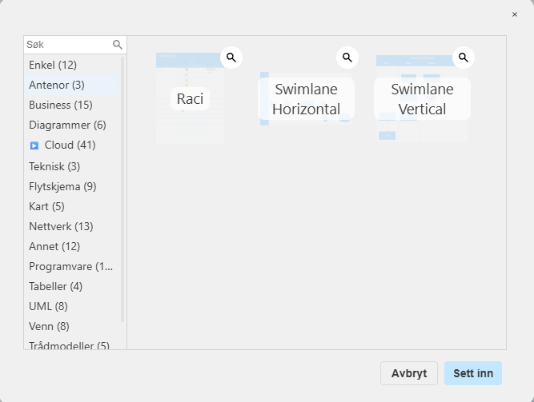The height and width of the screenshot is (402, 534).
Task: Select the Swimlane Horizontal template thumbnail
Action: tap(306, 99)
